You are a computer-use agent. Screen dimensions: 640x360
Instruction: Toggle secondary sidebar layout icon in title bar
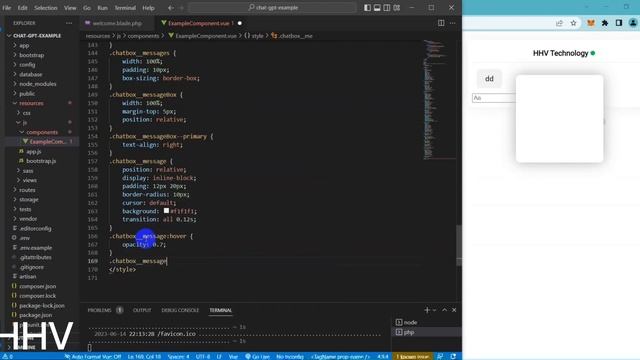coord(387,7)
